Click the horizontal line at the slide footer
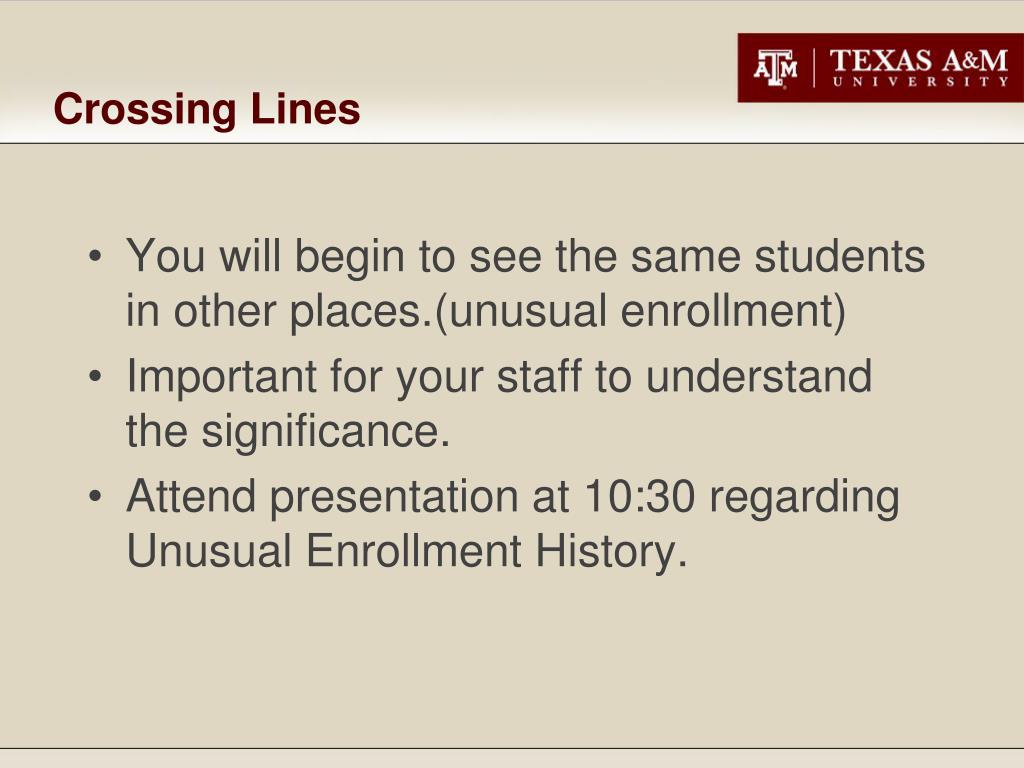This screenshot has height=768, width=1024. pyautogui.click(x=512, y=748)
